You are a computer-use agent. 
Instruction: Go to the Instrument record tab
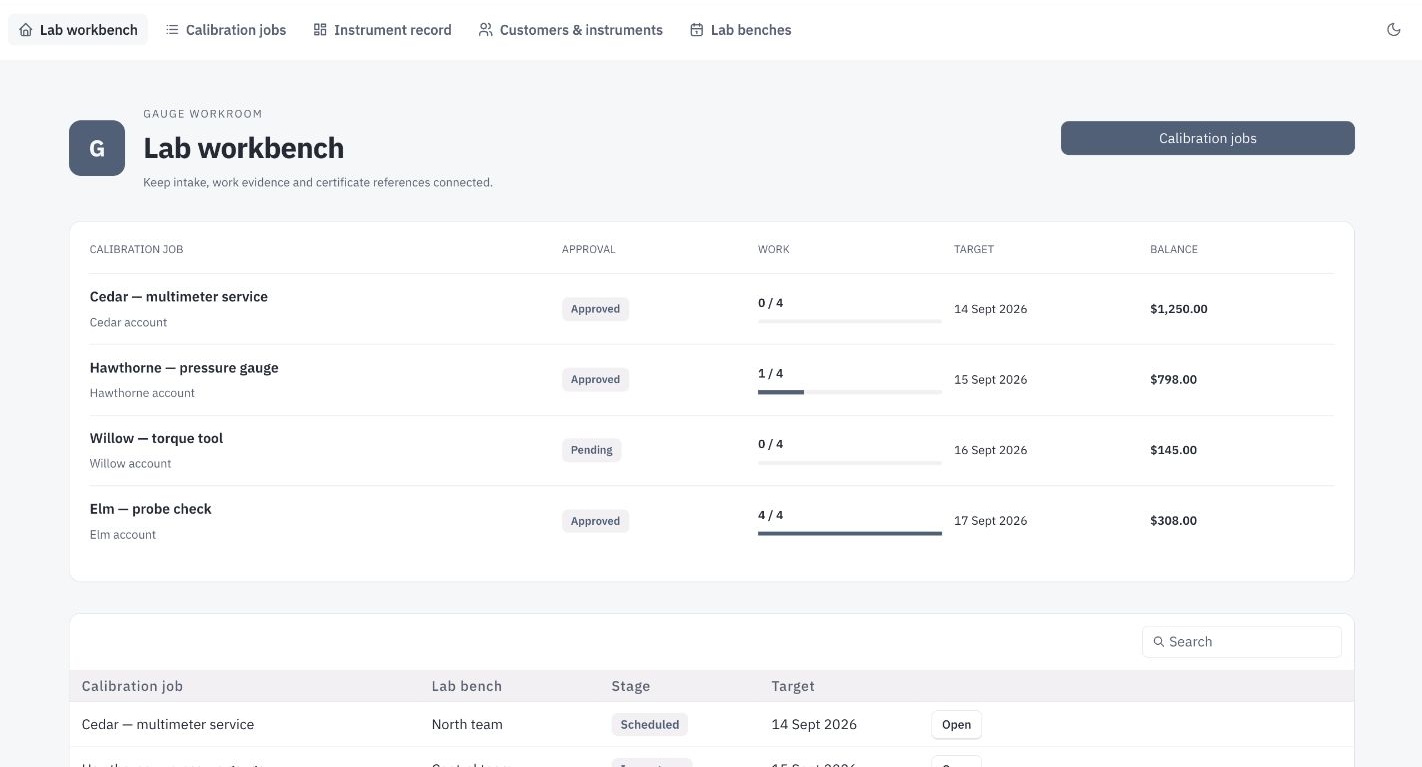coord(382,30)
